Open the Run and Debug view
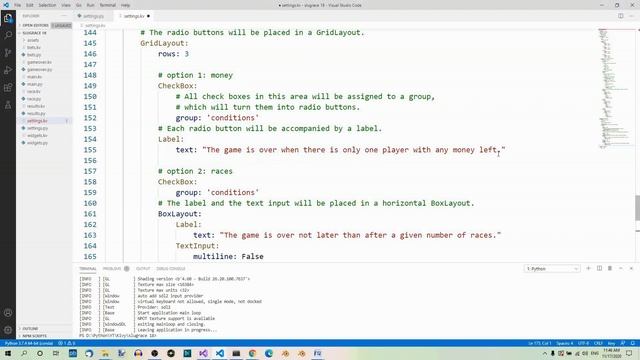 coord(8,70)
